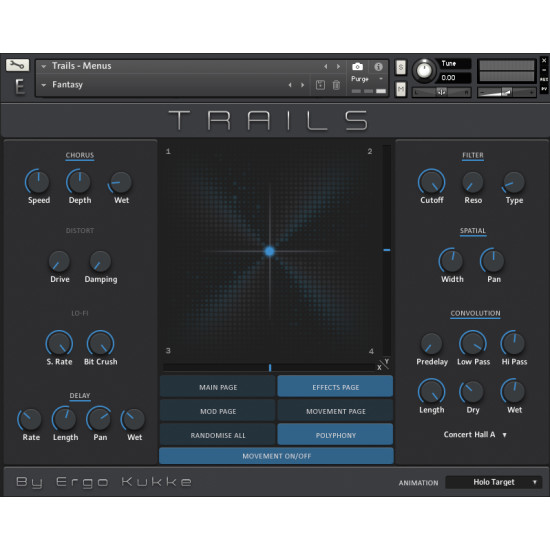
Task: Toggle the LO-FI effect on/off
Action: pyautogui.click(x=80, y=313)
